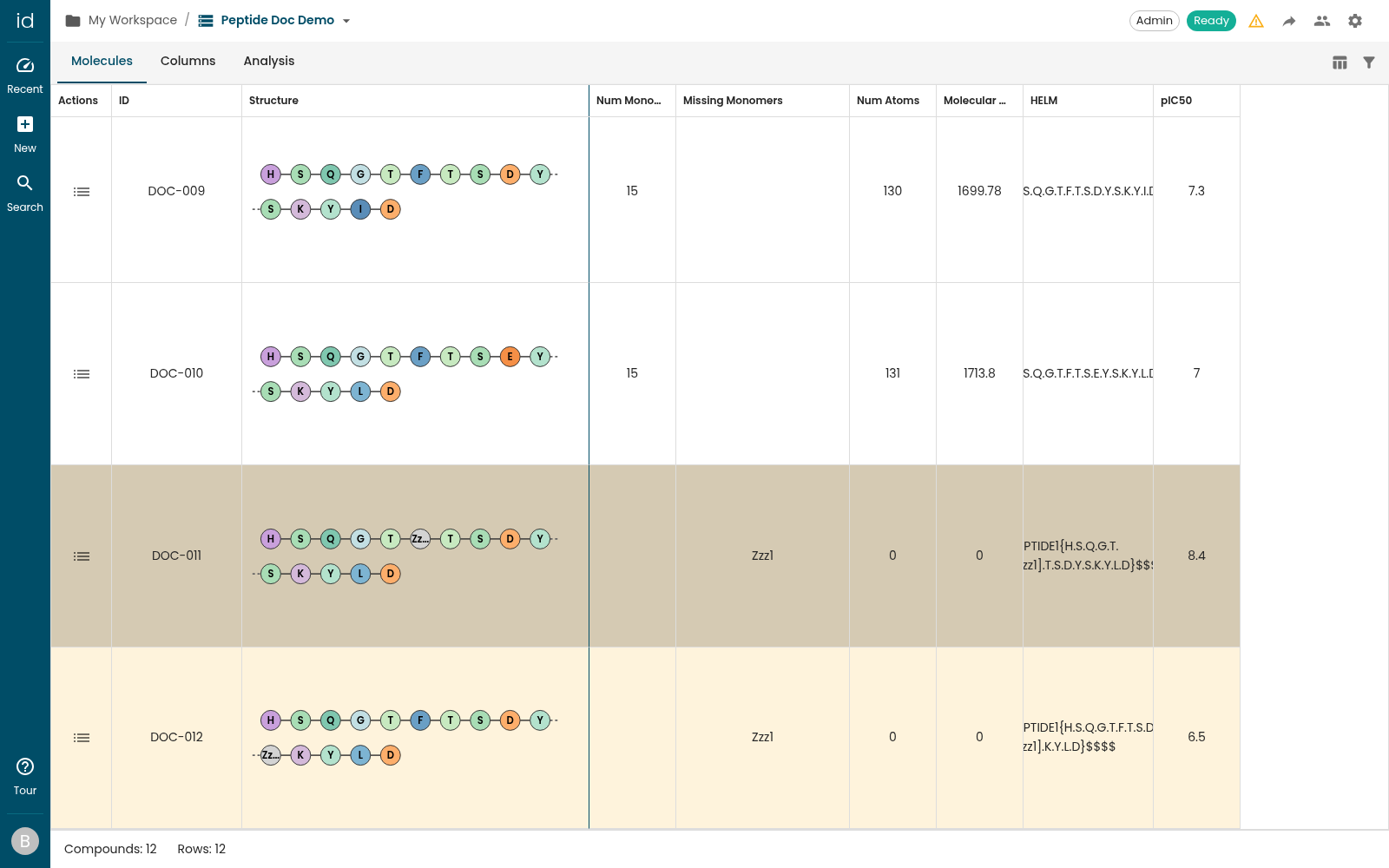Click the Compounds: 12 status text

coord(110,849)
